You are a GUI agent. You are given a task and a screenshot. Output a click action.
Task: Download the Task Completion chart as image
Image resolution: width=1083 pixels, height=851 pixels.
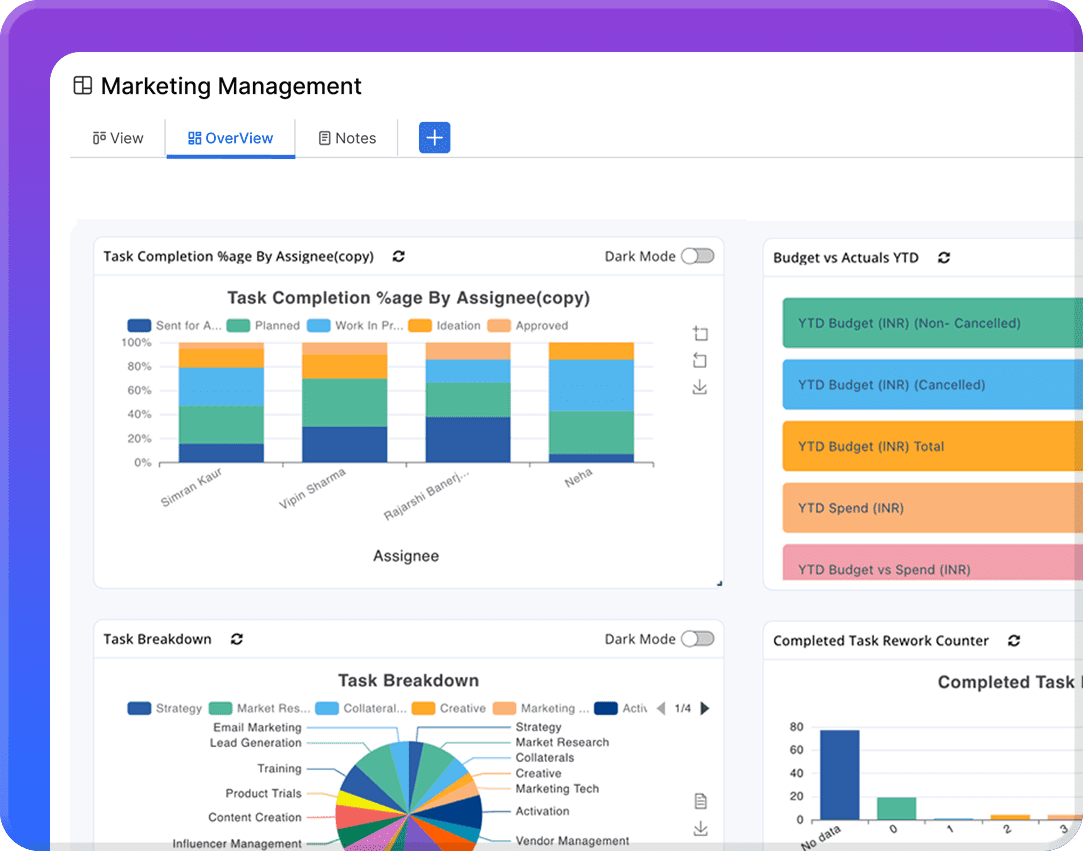(700, 387)
